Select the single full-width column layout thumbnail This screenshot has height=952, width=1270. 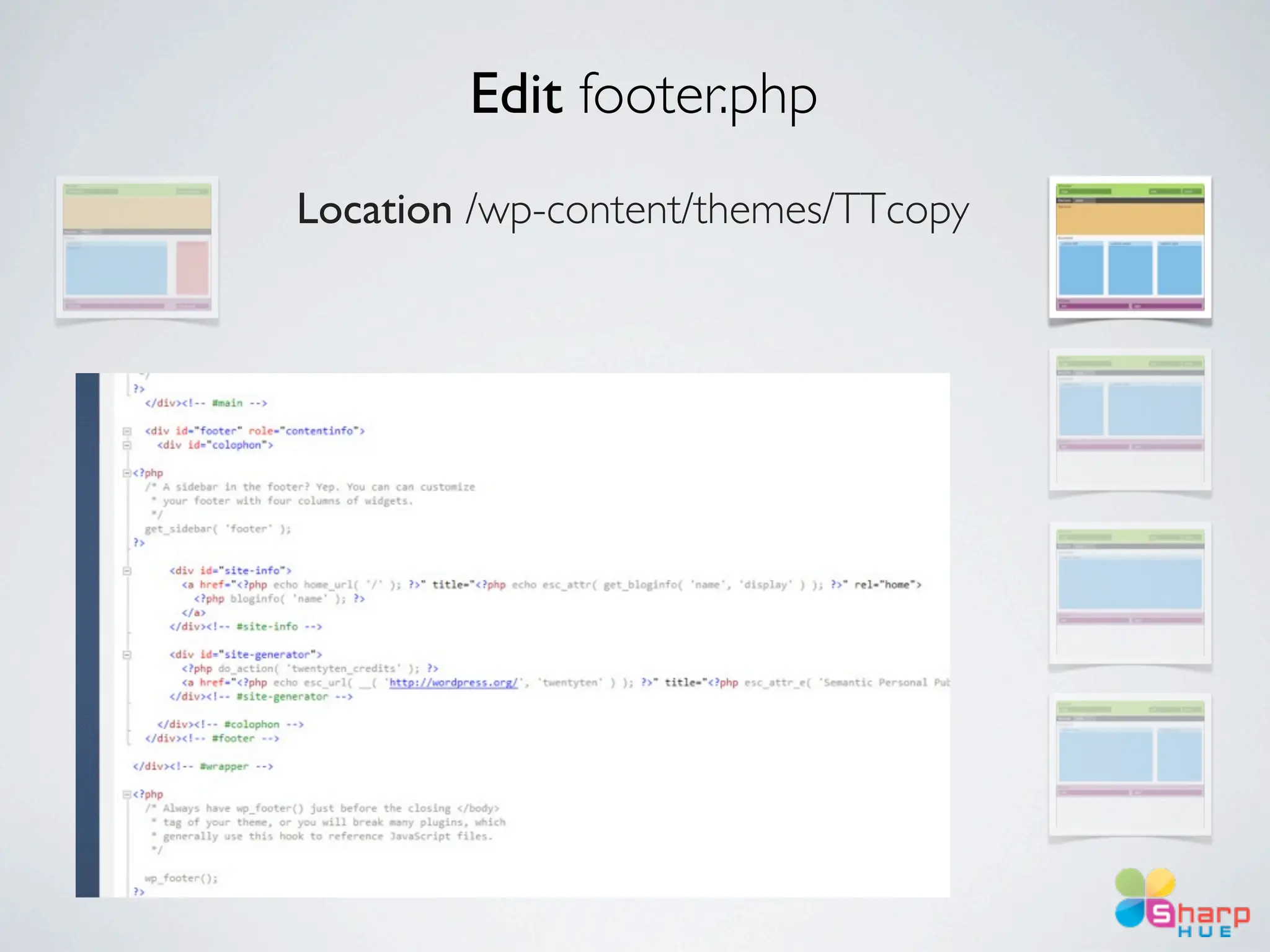(x=1130, y=593)
